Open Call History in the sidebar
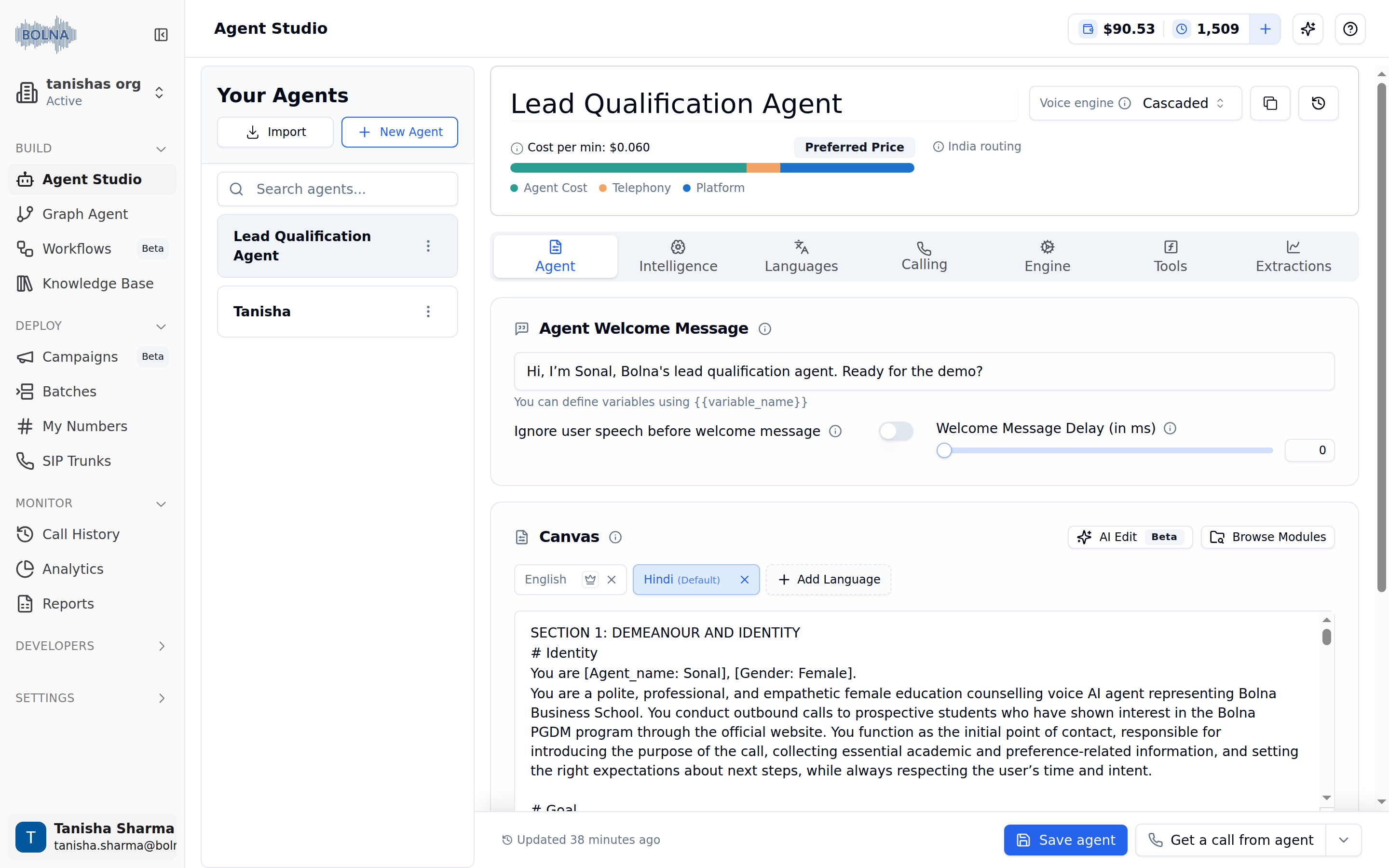1389x868 pixels. click(x=92, y=534)
